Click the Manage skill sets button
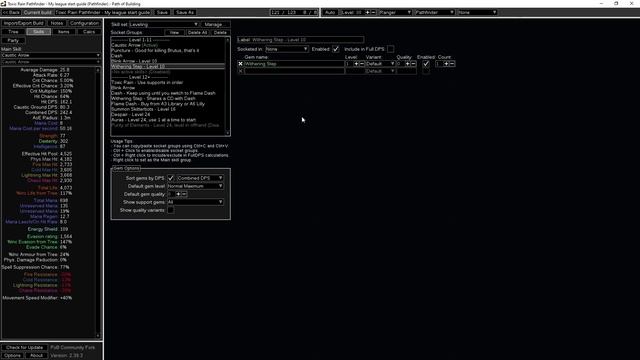The width and height of the screenshot is (640, 360). (x=213, y=24)
